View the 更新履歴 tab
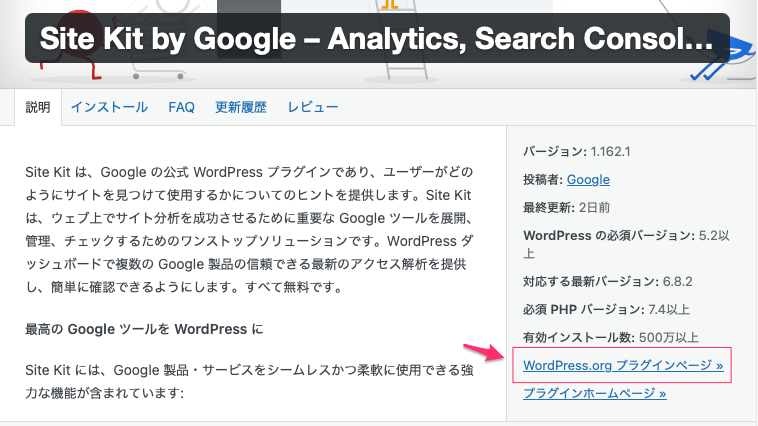The width and height of the screenshot is (758, 426). click(241, 107)
